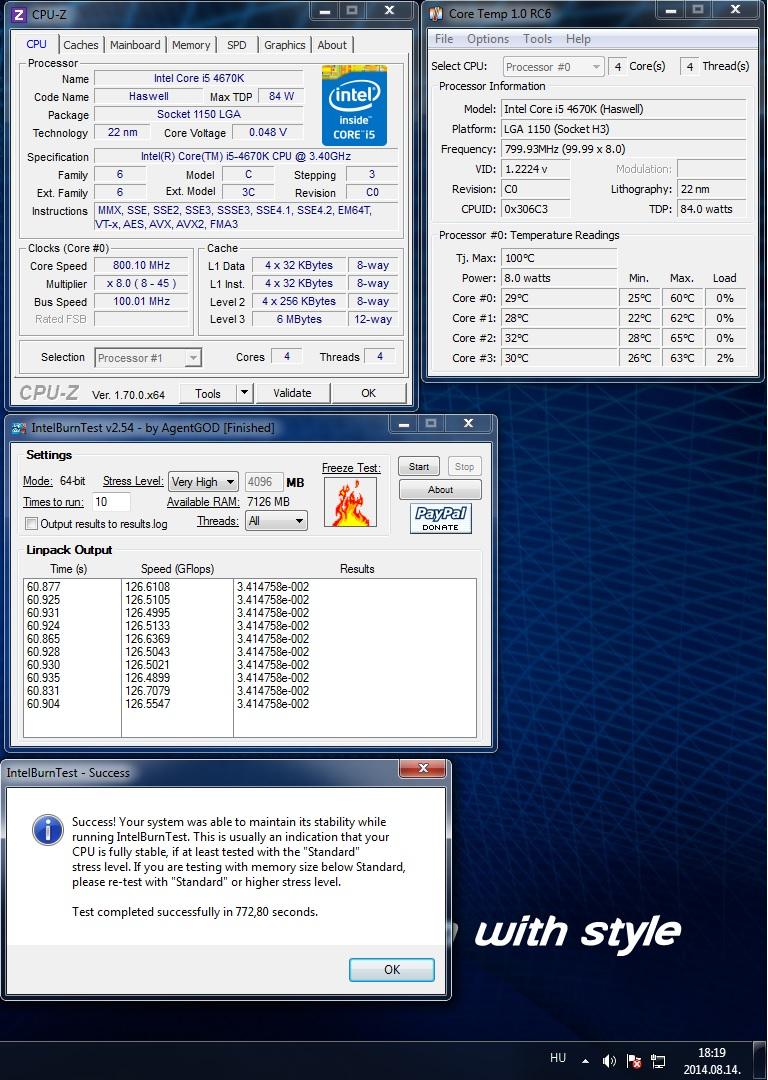Switch to the Mainboard tab
The image size is (768, 1080).
point(135,45)
